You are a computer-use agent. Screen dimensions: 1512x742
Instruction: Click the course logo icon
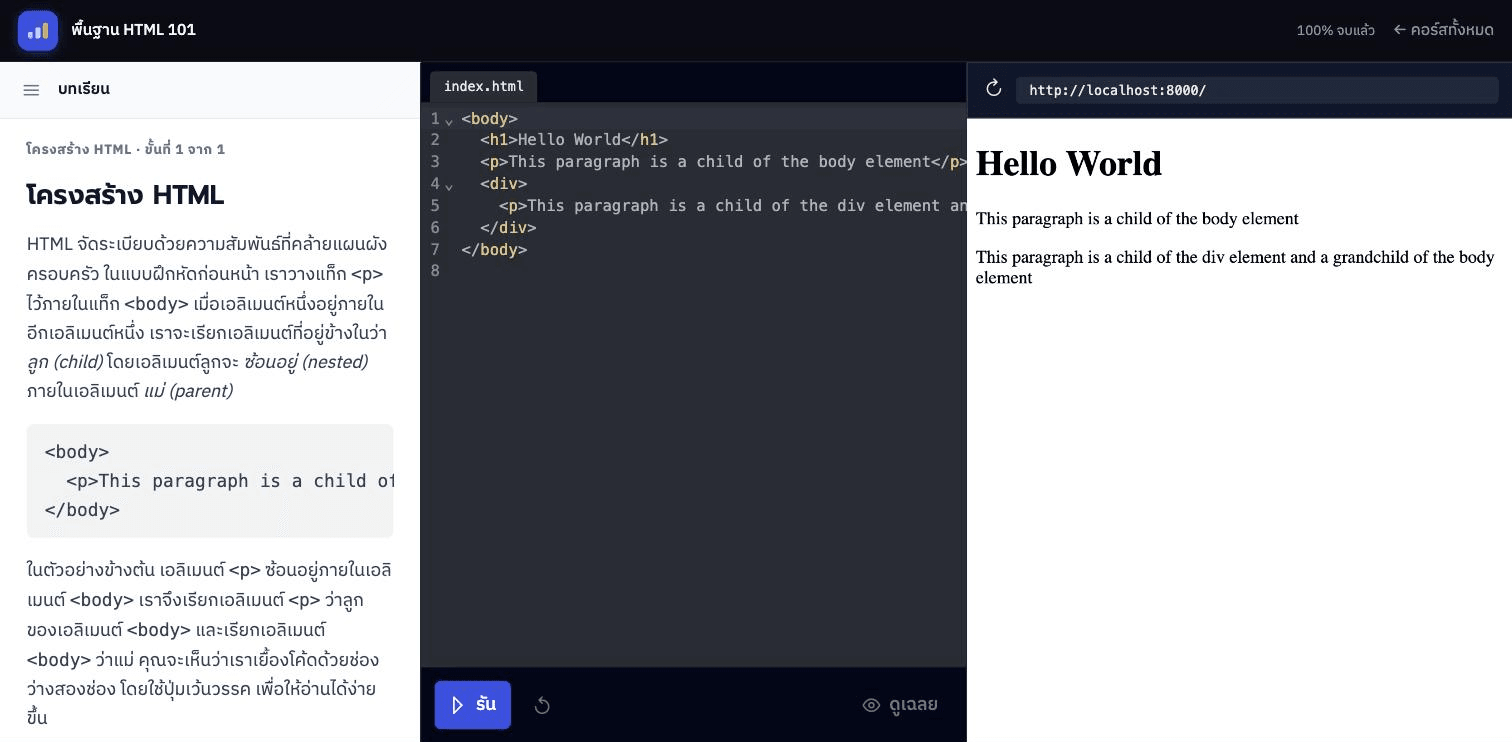point(38,30)
